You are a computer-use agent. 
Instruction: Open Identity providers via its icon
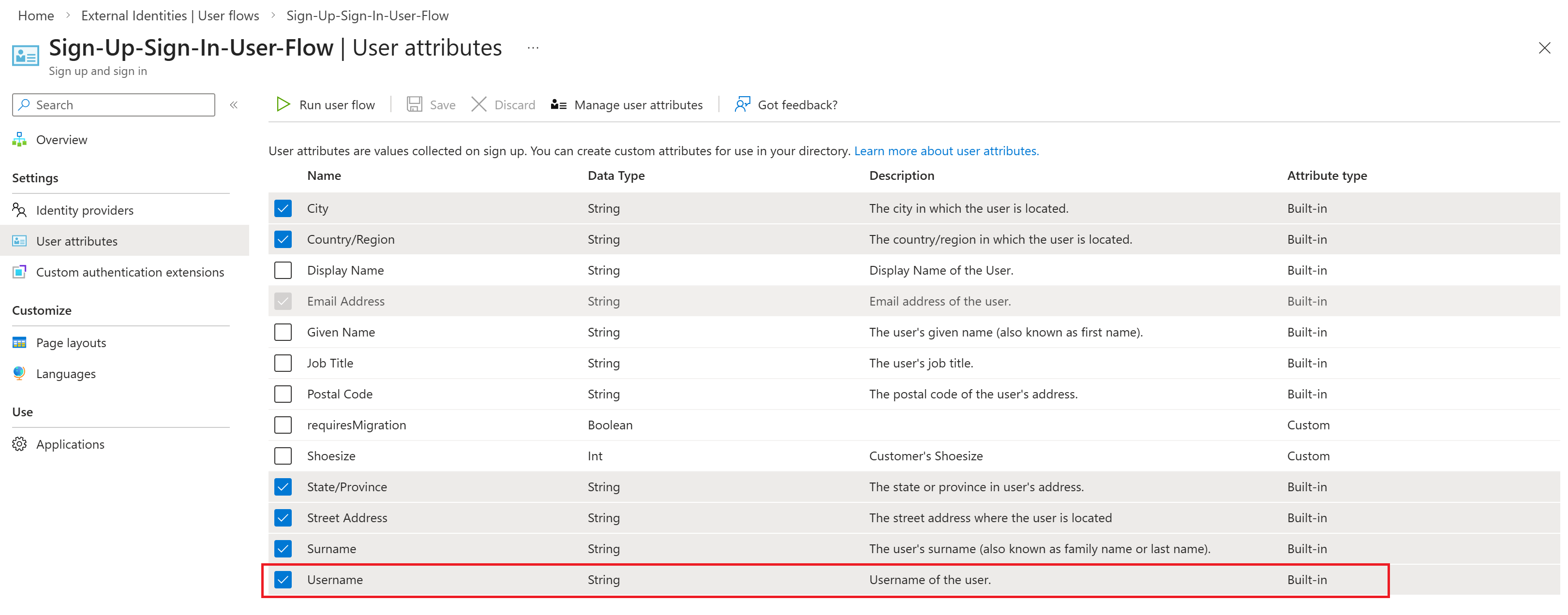[x=19, y=210]
